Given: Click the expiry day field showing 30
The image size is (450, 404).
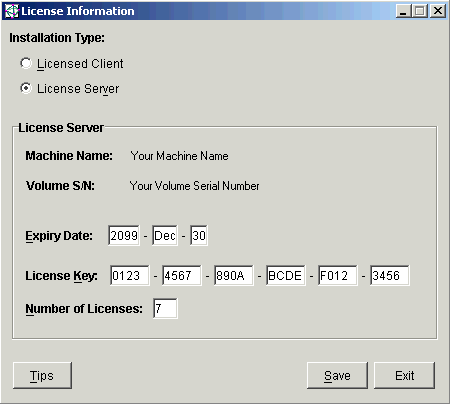Looking at the screenshot, I should click(199, 236).
